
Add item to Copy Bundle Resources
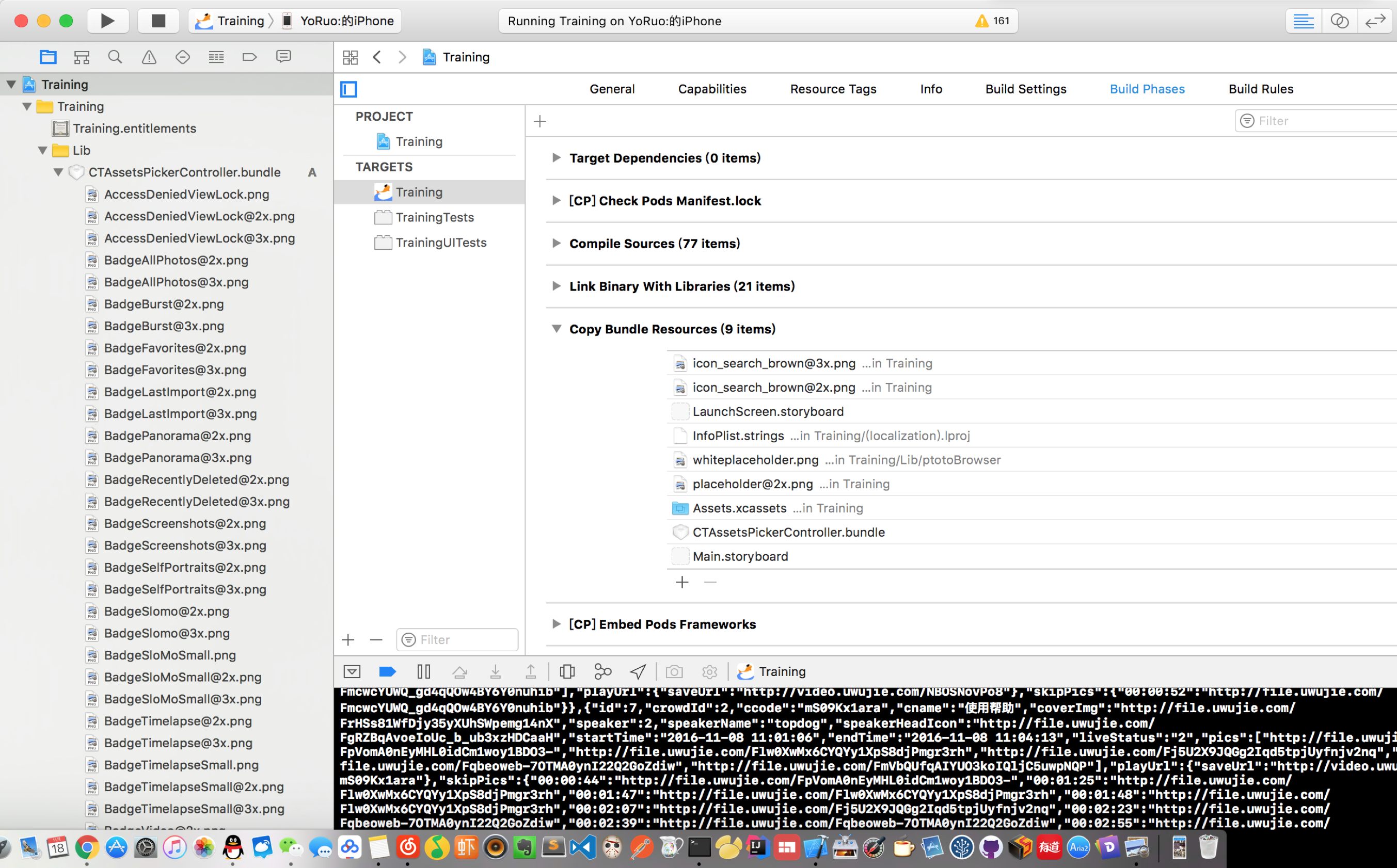tap(682, 582)
